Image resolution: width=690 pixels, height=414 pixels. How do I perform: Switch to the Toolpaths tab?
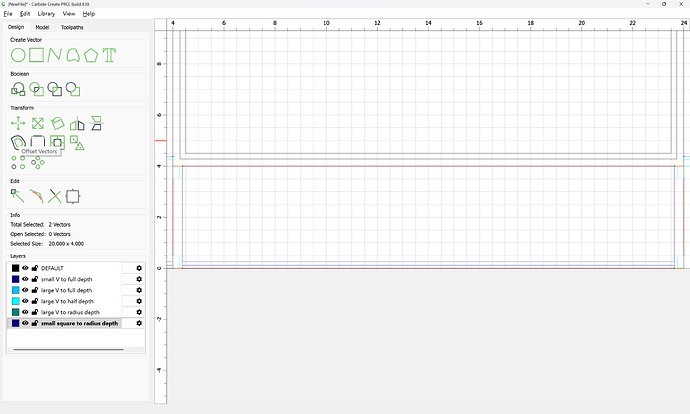[72, 27]
